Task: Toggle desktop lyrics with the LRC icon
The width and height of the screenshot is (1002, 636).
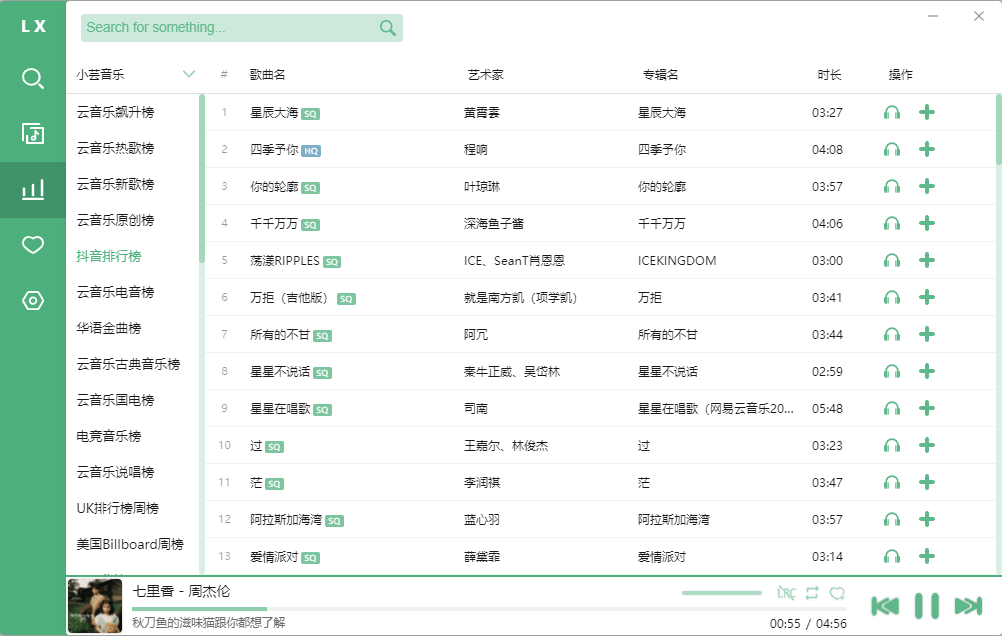Action: pos(789,593)
